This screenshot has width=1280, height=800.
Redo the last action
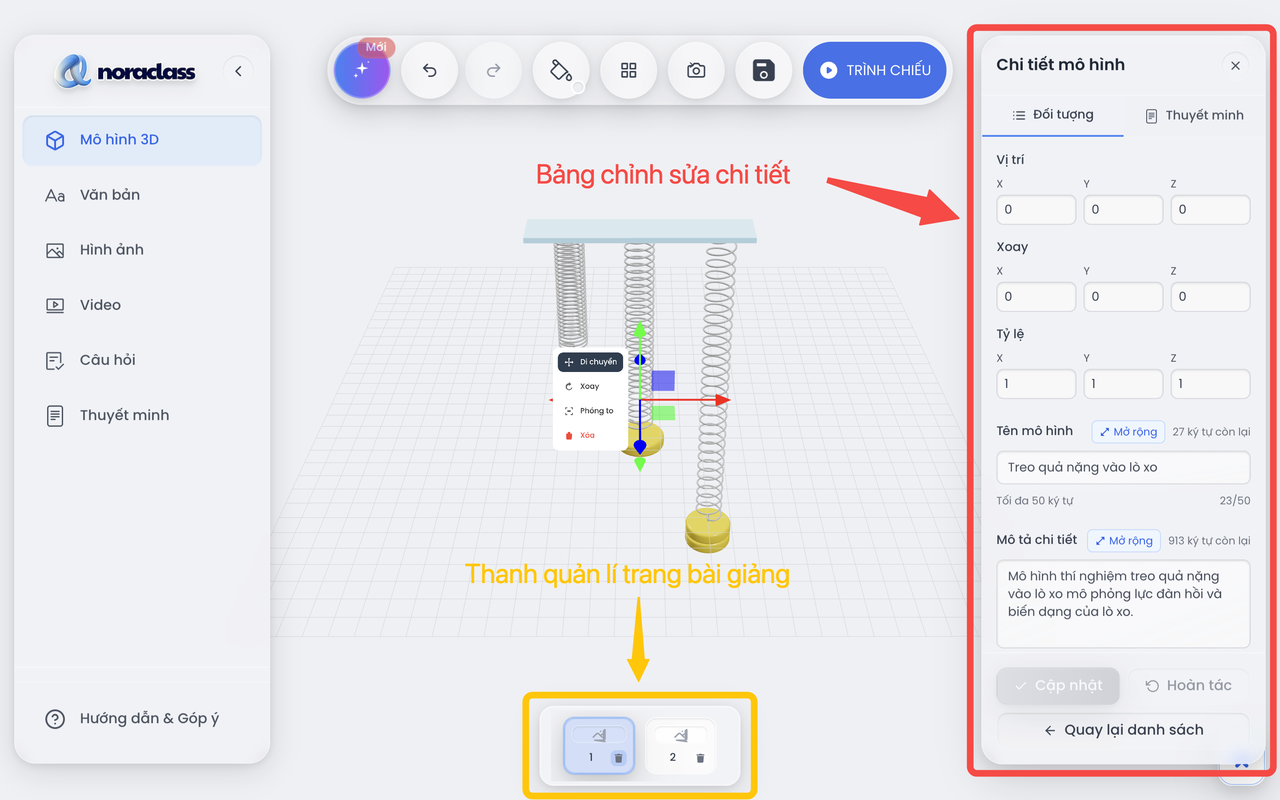click(494, 70)
